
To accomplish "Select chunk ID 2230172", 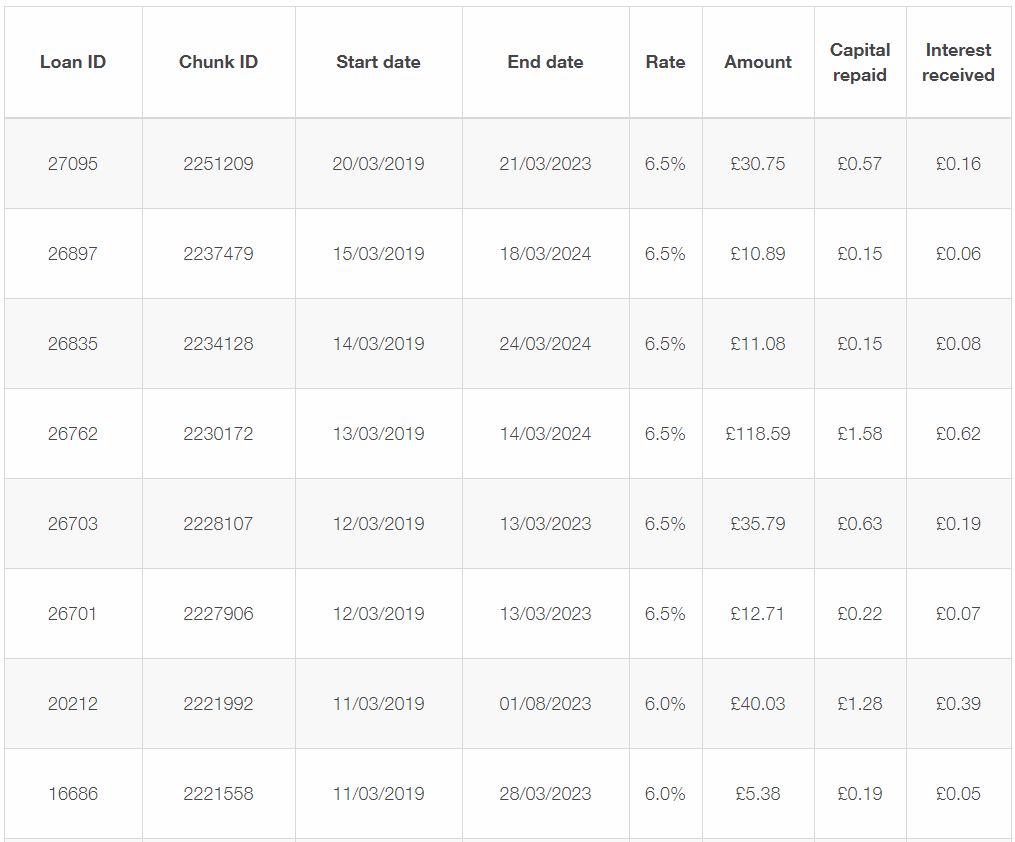I will [218, 434].
